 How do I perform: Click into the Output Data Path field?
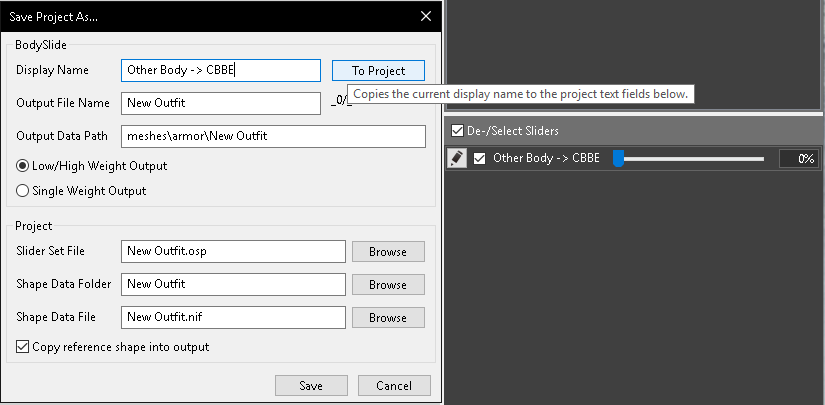(272, 136)
